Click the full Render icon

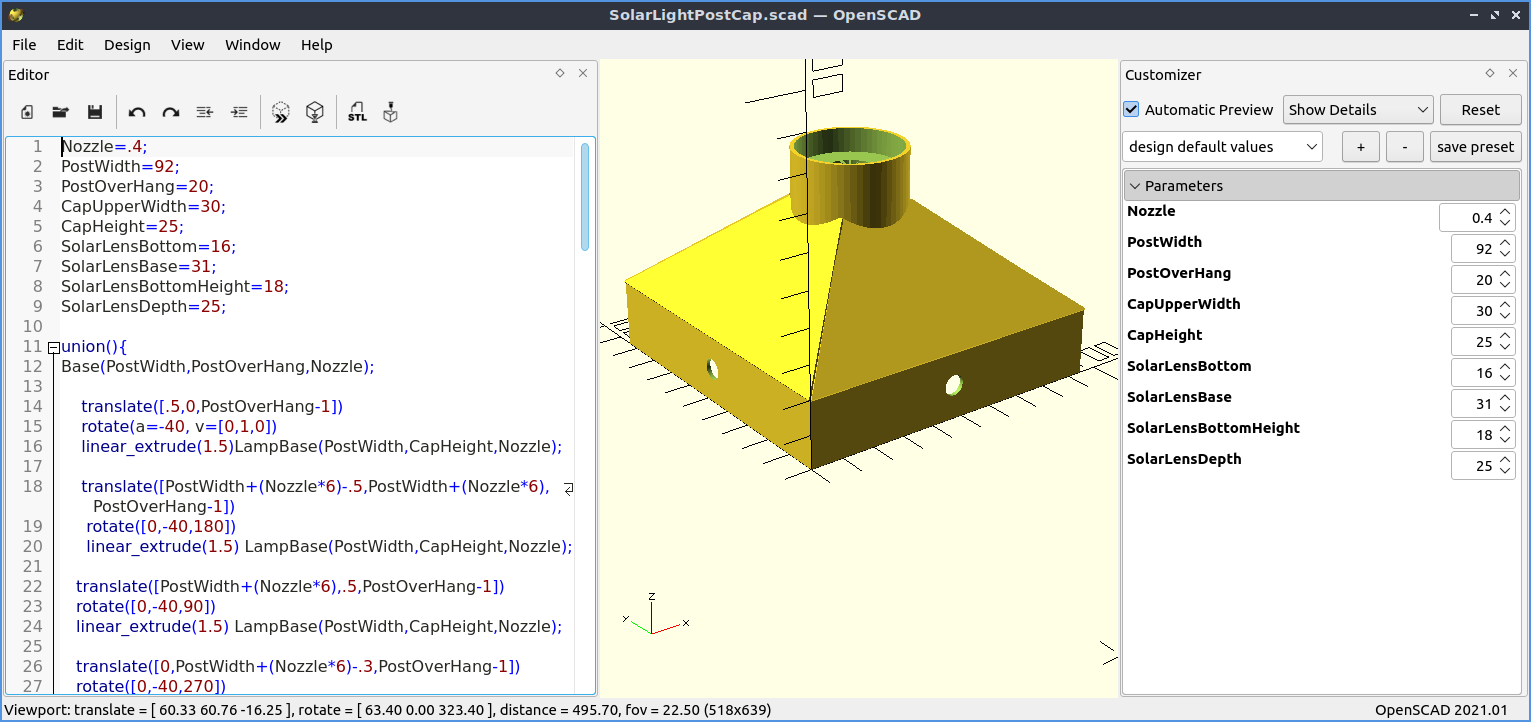pyautogui.click(x=315, y=112)
